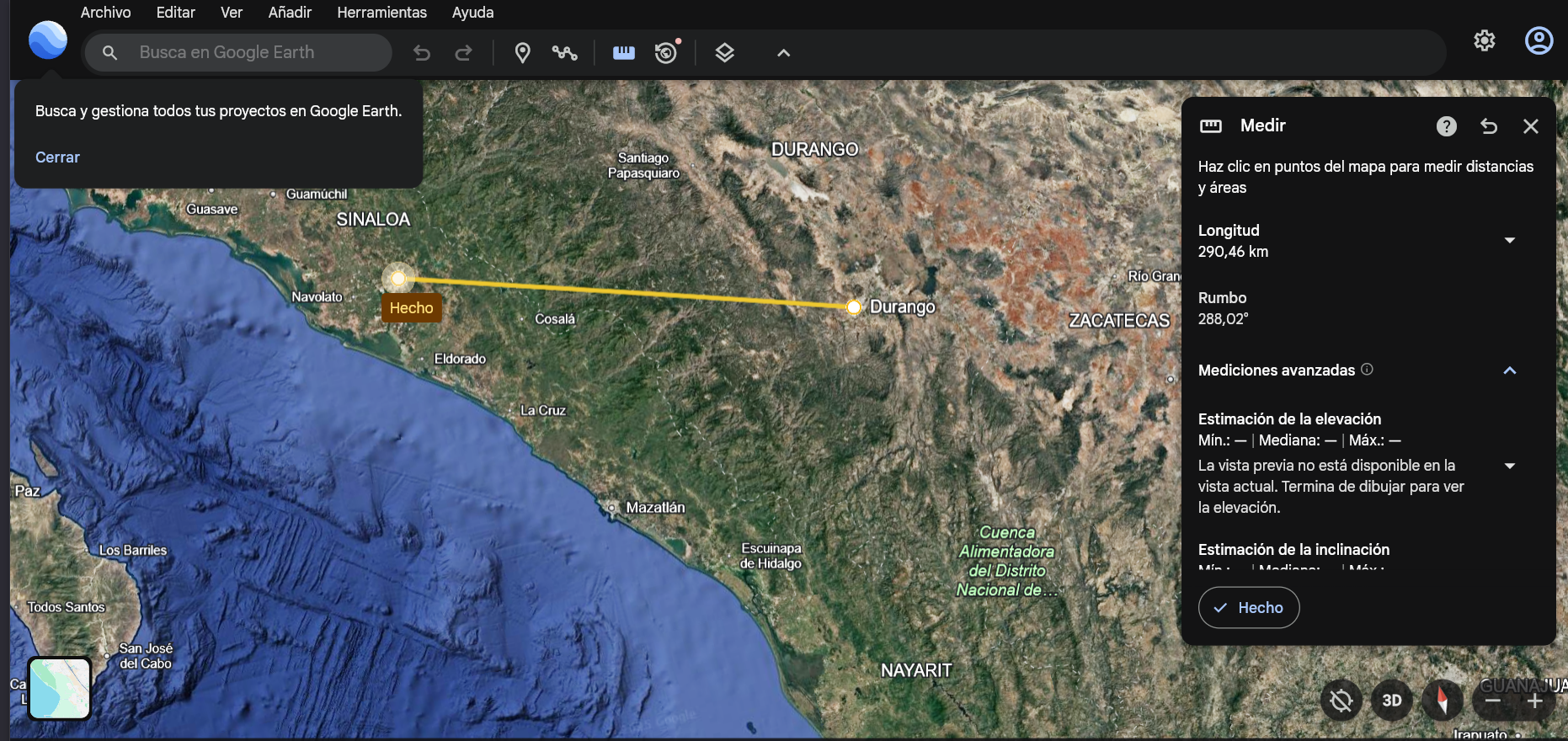Click the Guamúchil town label
The height and width of the screenshot is (741, 1568).
[x=317, y=195]
